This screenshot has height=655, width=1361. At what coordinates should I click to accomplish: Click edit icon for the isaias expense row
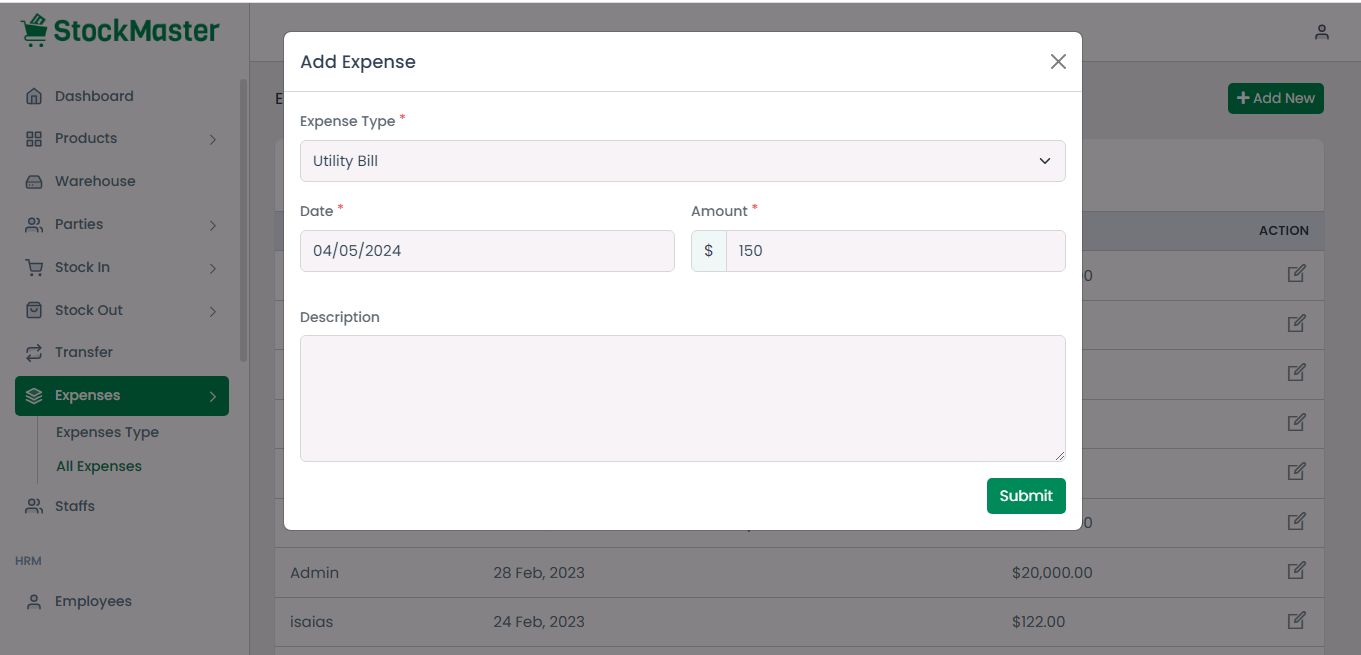(1296, 620)
